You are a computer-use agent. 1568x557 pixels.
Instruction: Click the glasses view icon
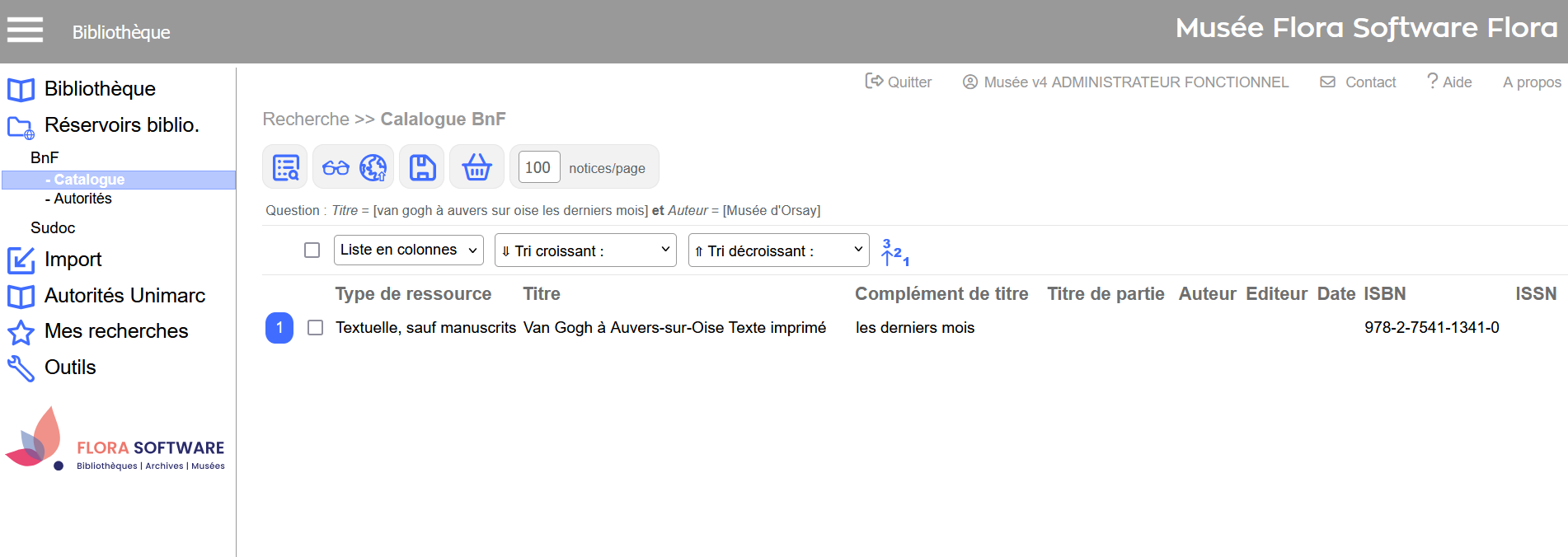336,168
